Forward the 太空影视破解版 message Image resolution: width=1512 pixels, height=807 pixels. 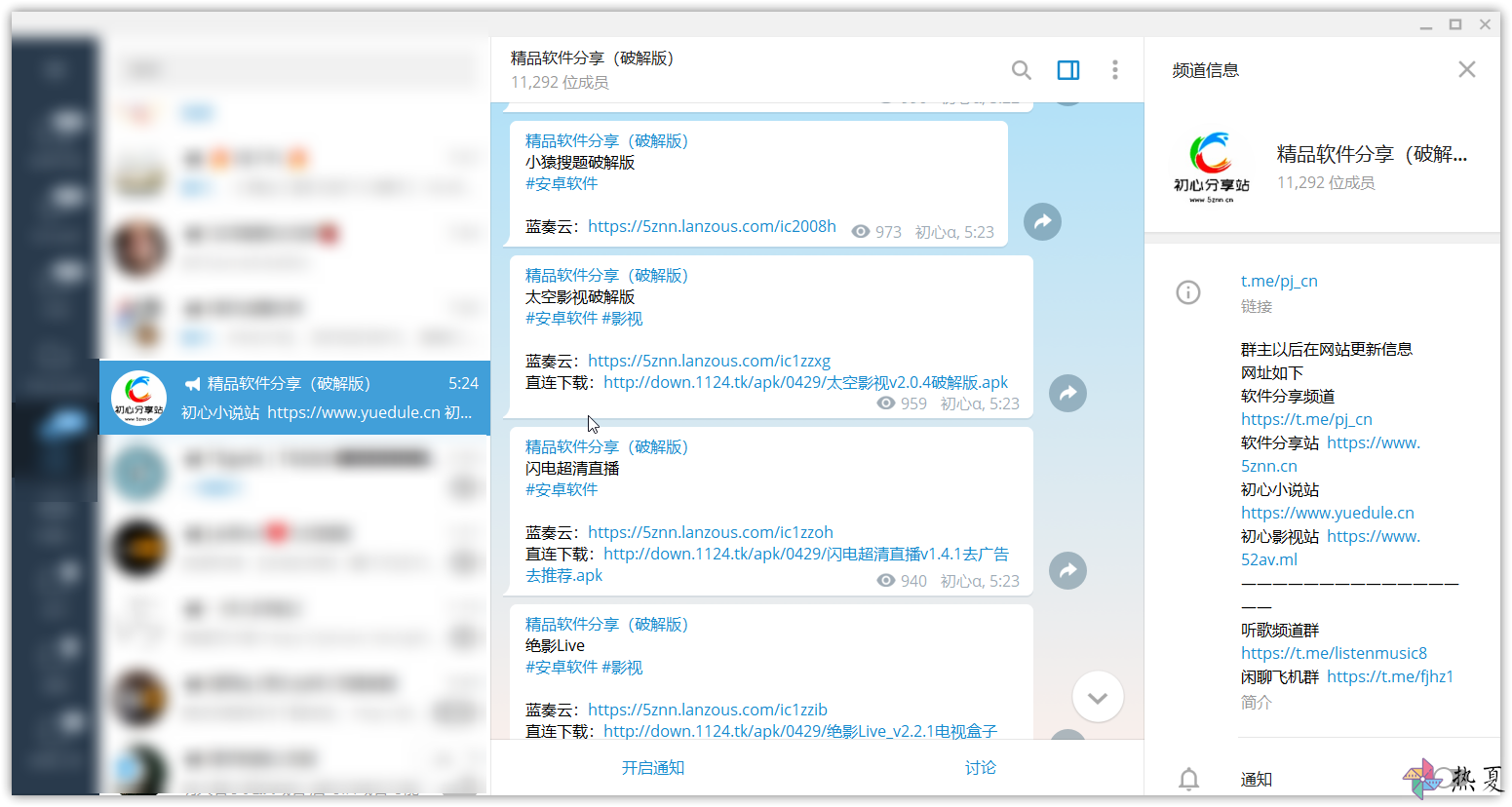(1067, 394)
